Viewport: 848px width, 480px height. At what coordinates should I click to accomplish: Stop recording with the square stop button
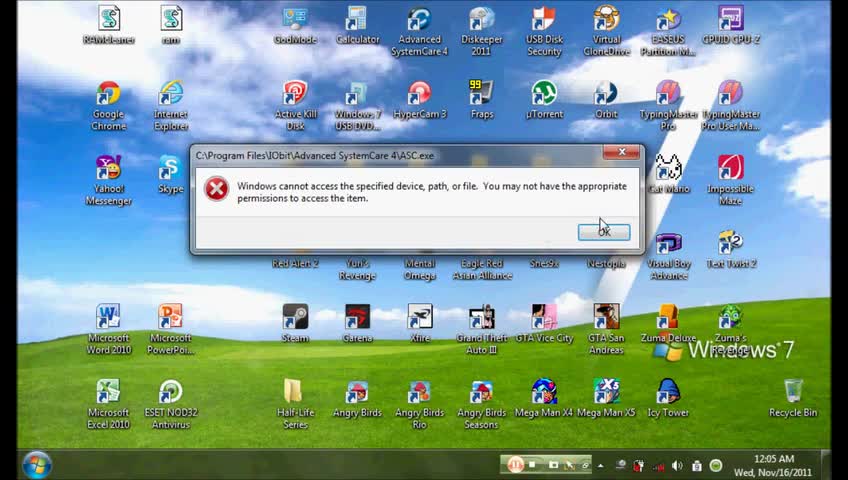pyautogui.click(x=532, y=464)
